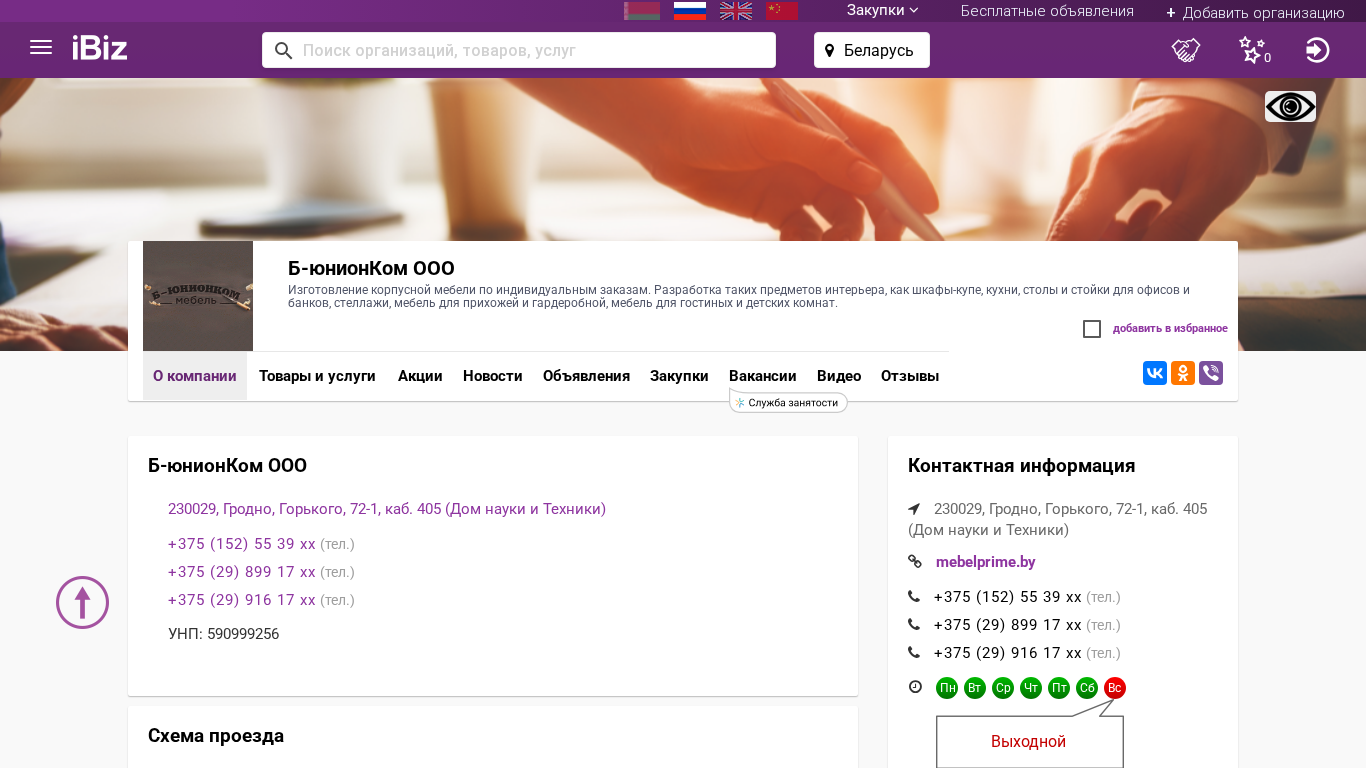The height and width of the screenshot is (768, 1366).
Task: Switch language to Russian flag
Action: 690,11
